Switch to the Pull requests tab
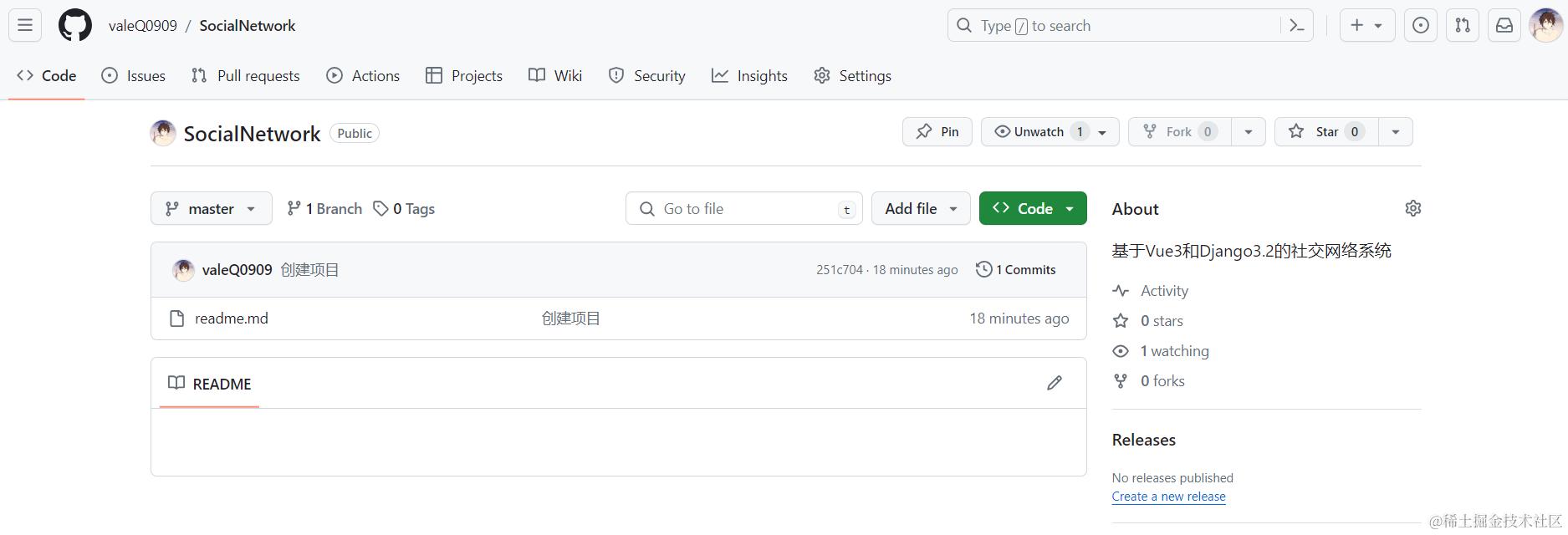 (x=246, y=75)
